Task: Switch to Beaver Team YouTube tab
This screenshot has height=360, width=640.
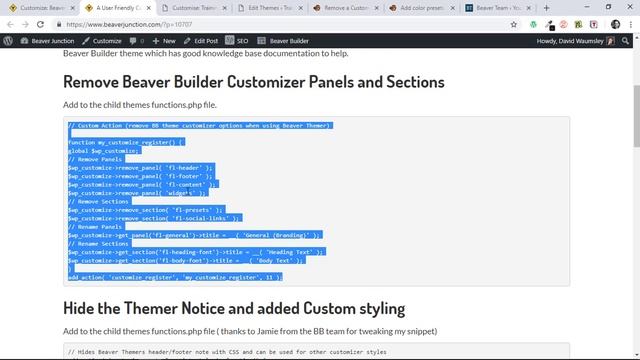Action: tap(498, 8)
